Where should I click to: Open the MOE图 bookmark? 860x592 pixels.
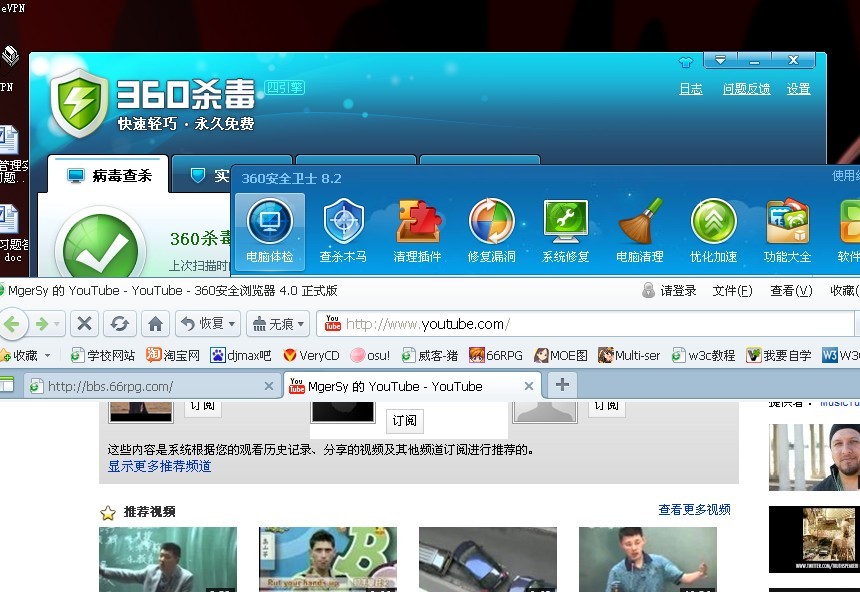561,356
